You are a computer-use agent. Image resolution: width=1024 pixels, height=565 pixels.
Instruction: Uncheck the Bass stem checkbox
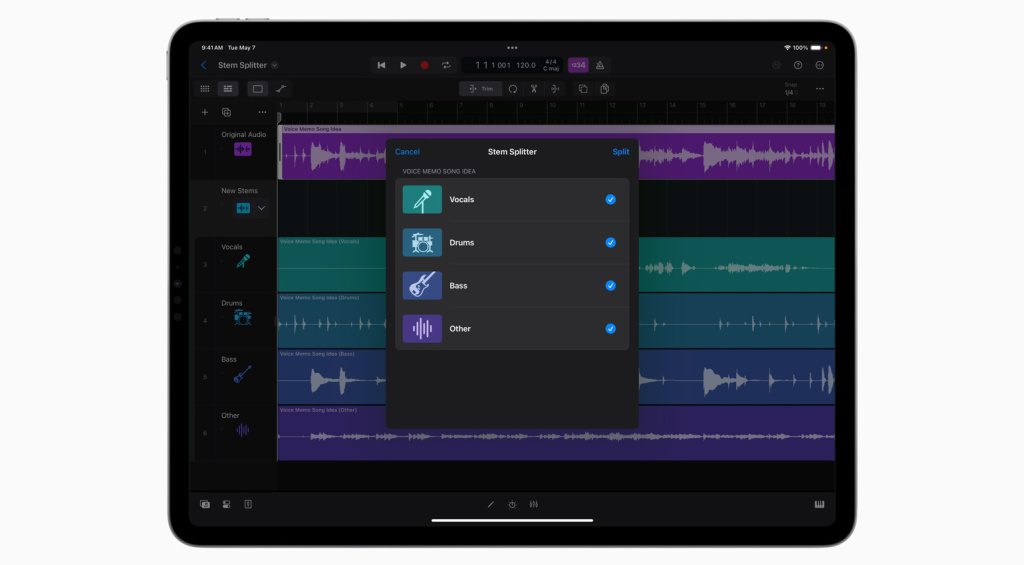click(611, 285)
